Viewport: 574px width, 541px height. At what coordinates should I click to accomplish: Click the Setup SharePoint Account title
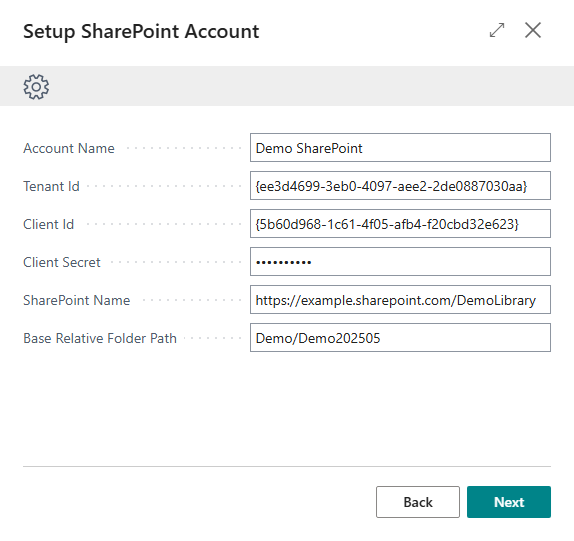click(x=141, y=31)
